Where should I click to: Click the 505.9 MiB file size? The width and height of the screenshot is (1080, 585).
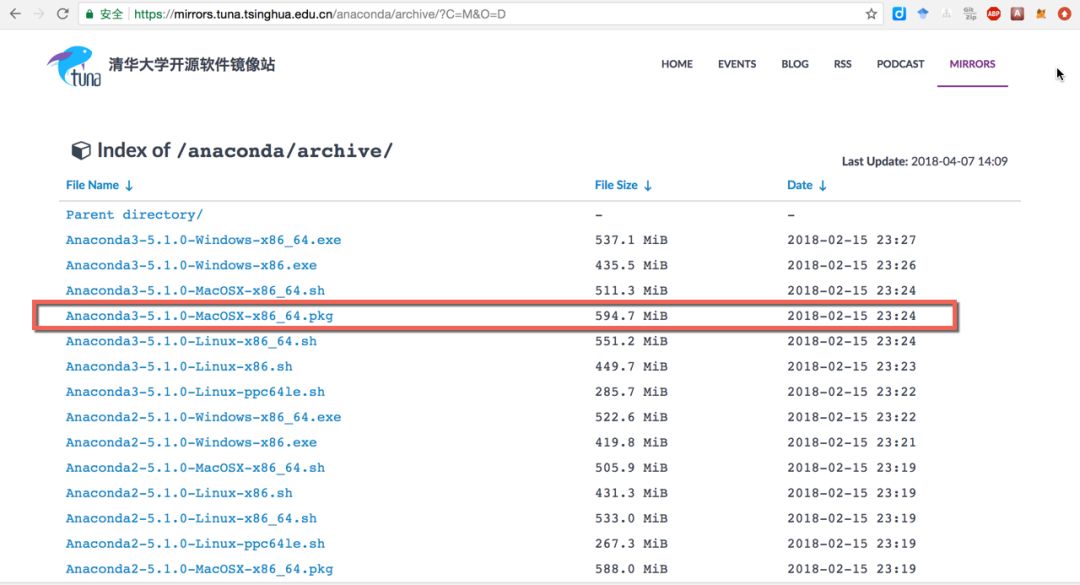tap(631, 468)
